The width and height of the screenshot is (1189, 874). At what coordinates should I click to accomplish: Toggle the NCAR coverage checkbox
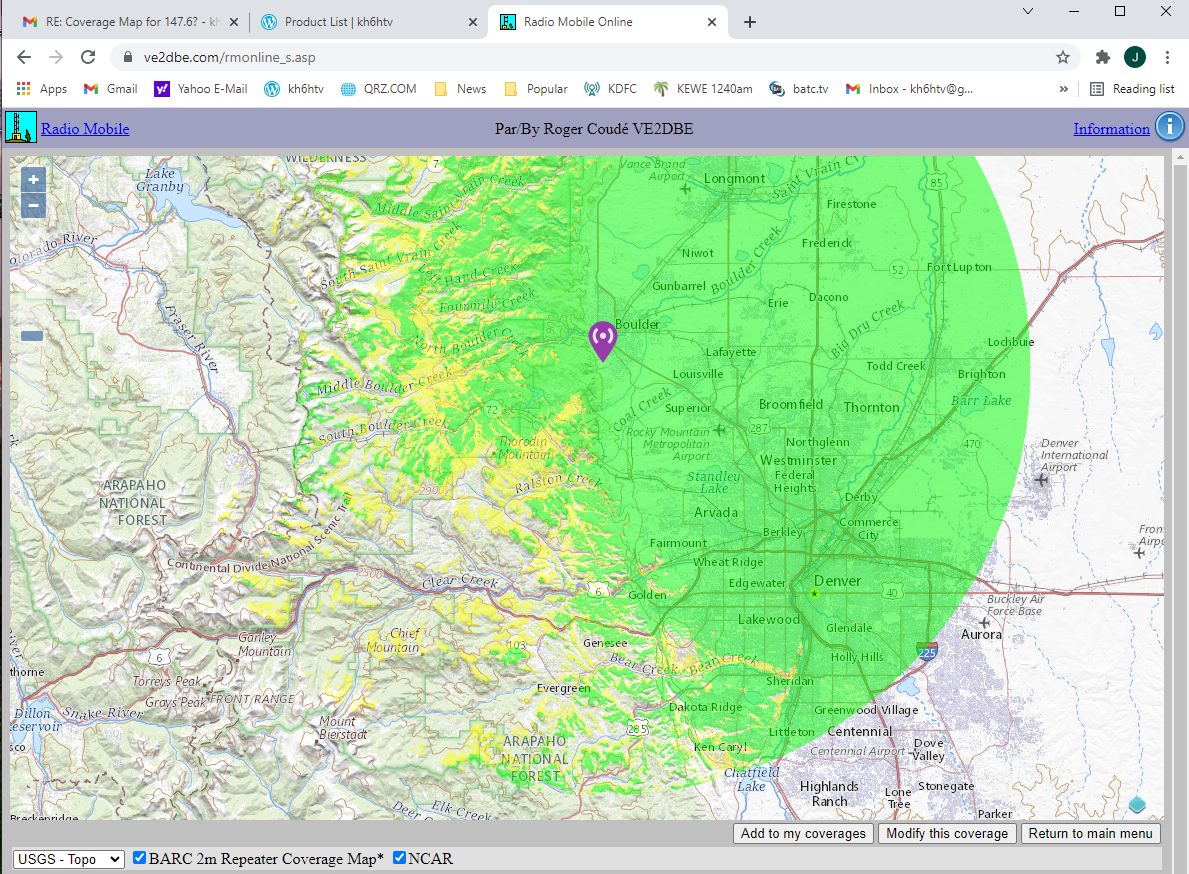point(400,857)
